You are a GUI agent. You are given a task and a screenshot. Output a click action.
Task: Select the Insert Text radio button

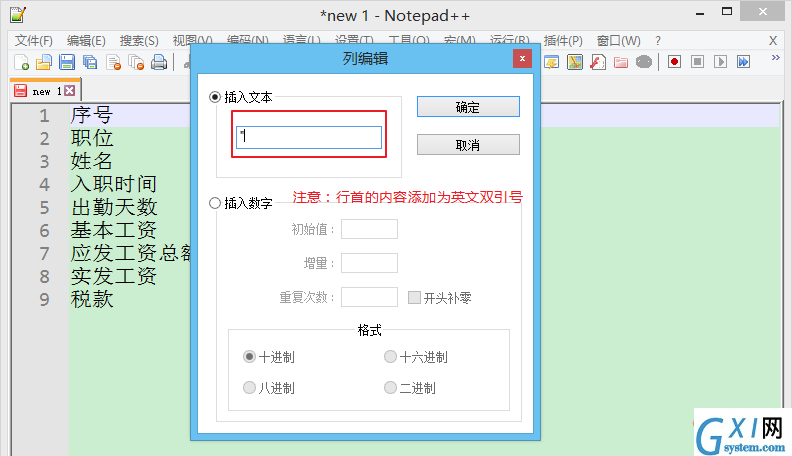215,96
